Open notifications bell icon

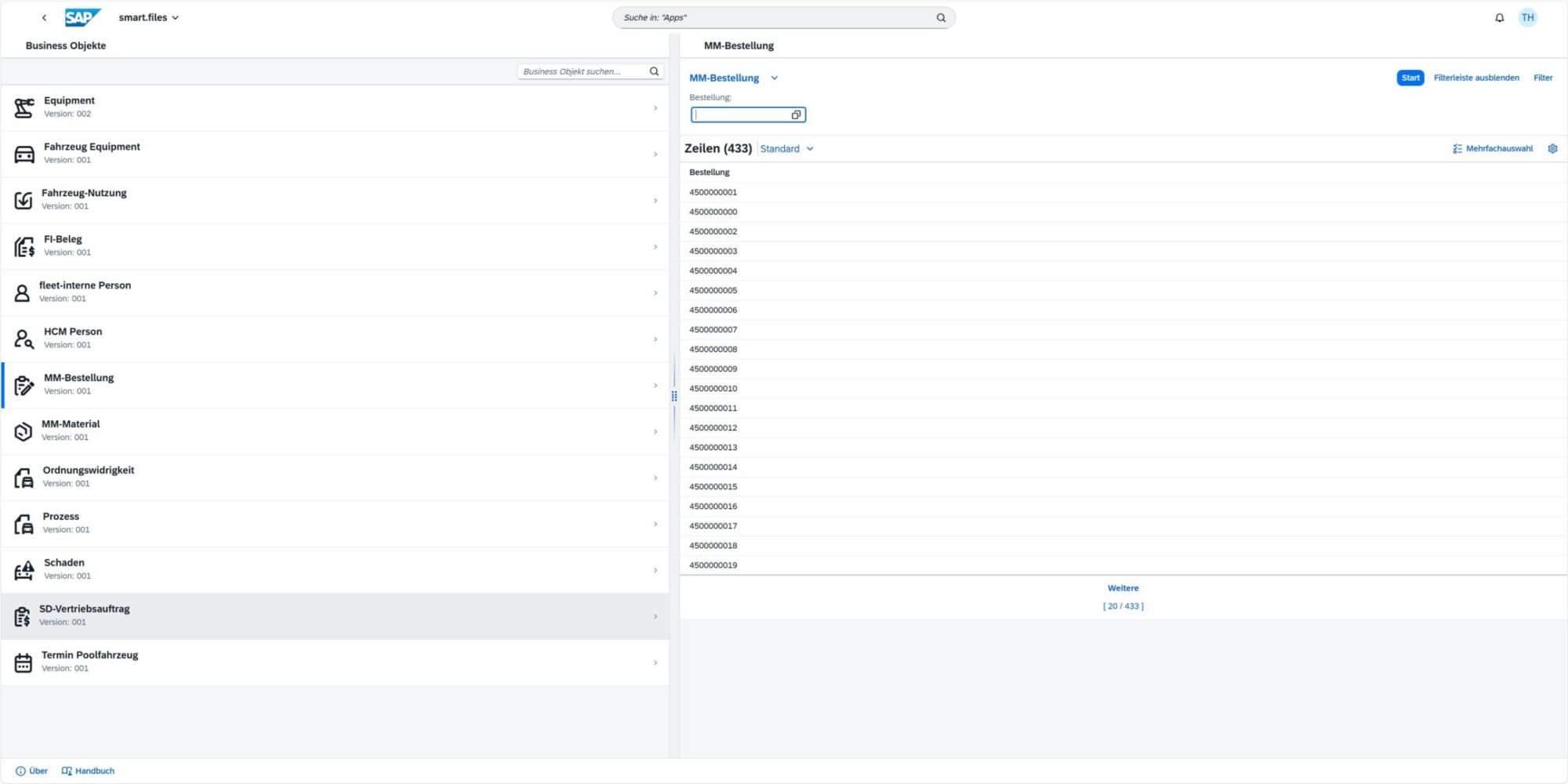[1499, 17]
